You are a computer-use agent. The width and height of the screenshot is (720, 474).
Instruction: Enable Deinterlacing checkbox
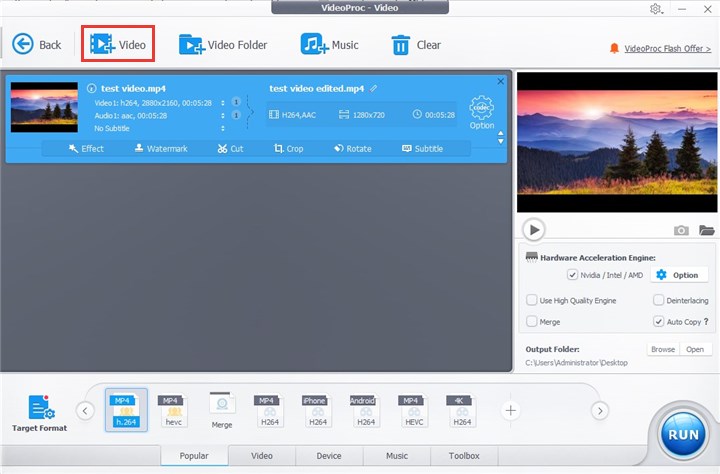pos(658,300)
